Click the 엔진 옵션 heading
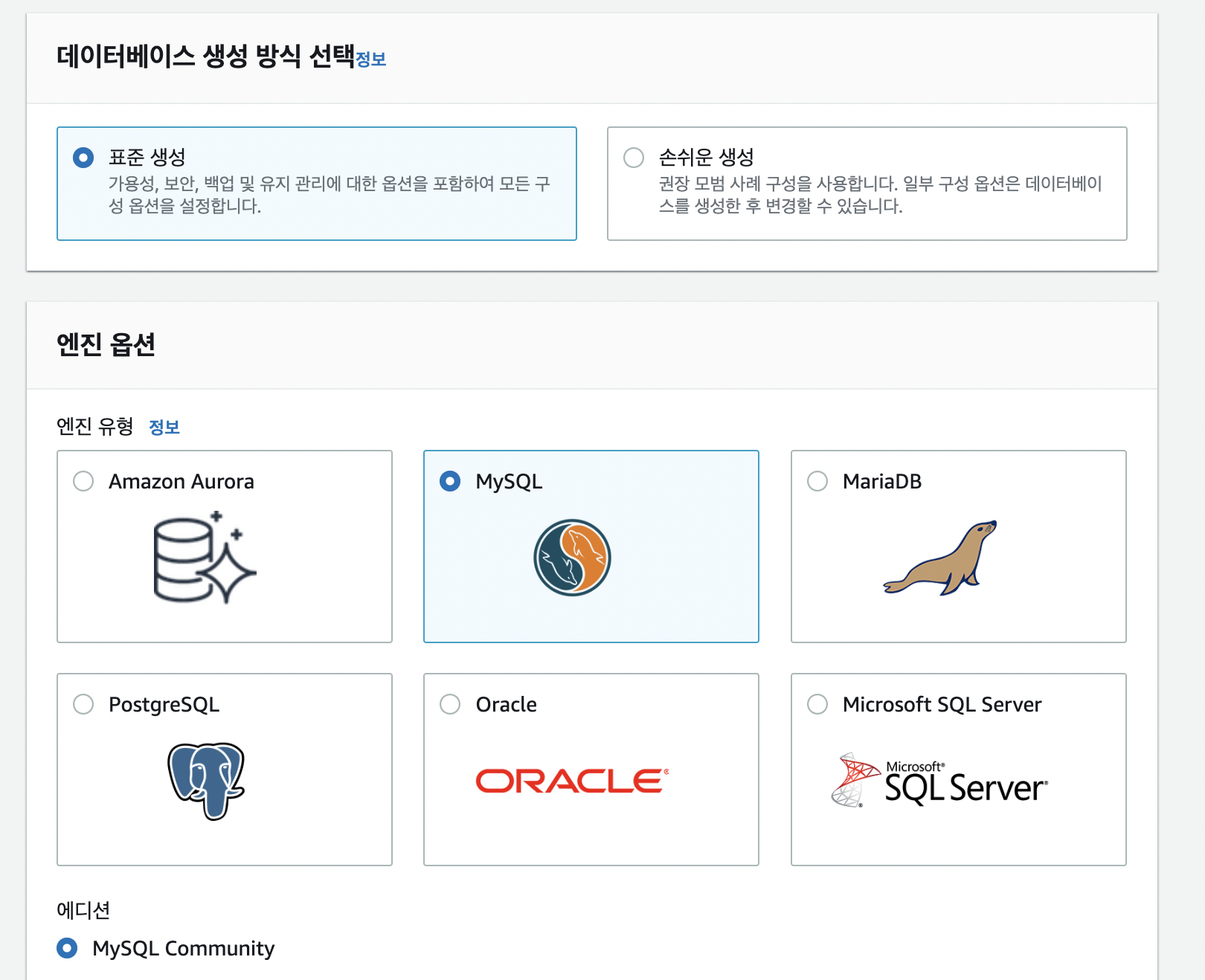 [x=106, y=344]
